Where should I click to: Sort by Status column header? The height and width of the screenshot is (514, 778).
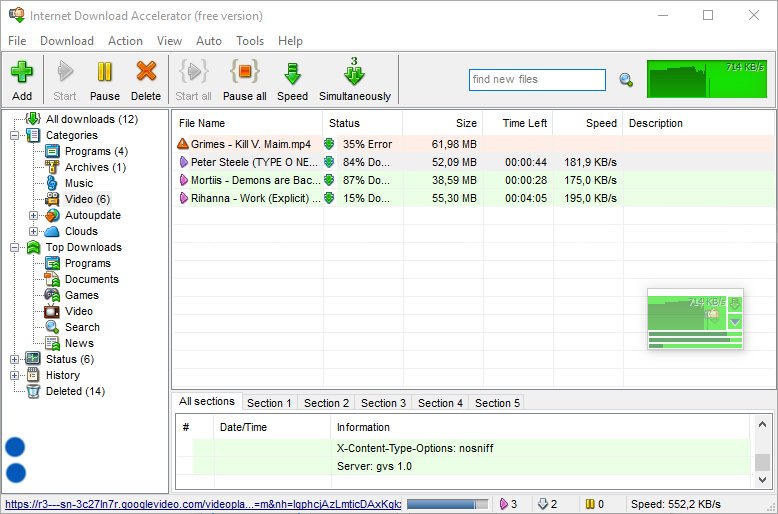pos(363,123)
